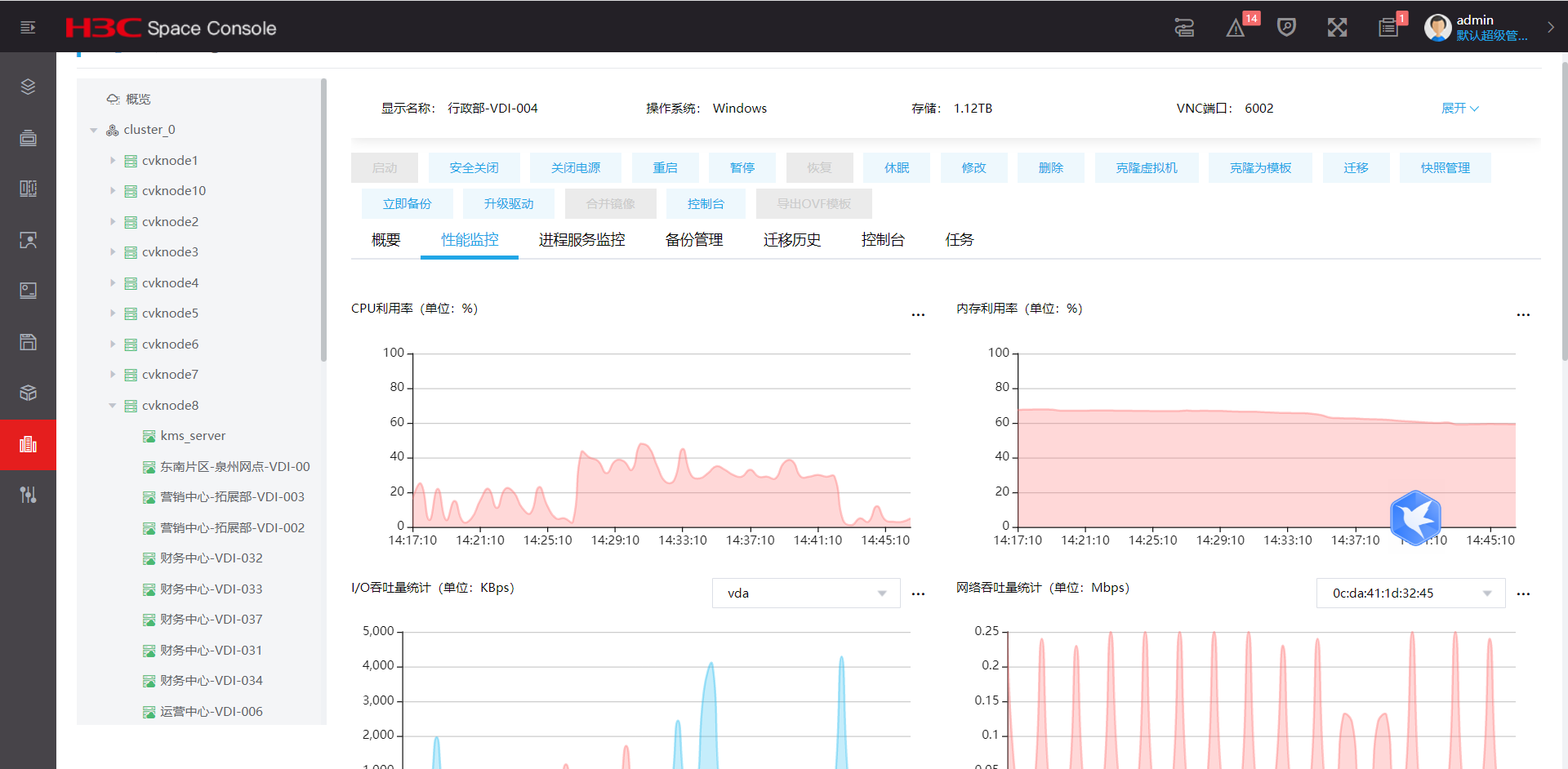Switch to the 备份管理 tab
The image size is (1568, 769).
tap(694, 240)
